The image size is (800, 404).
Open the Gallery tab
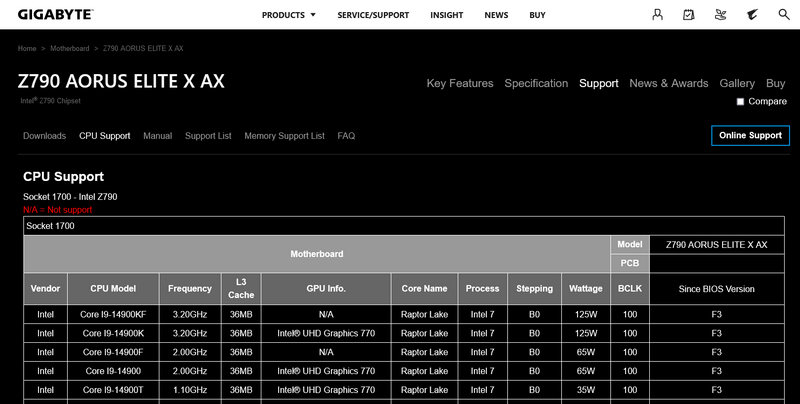[737, 83]
